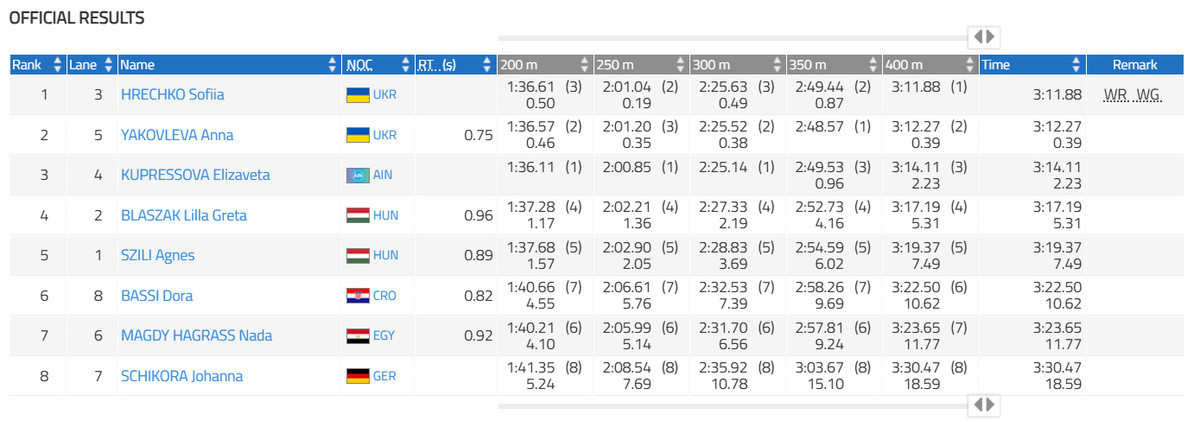1200x422 pixels.
Task: Click the Remark column header
Action: click(1134, 65)
